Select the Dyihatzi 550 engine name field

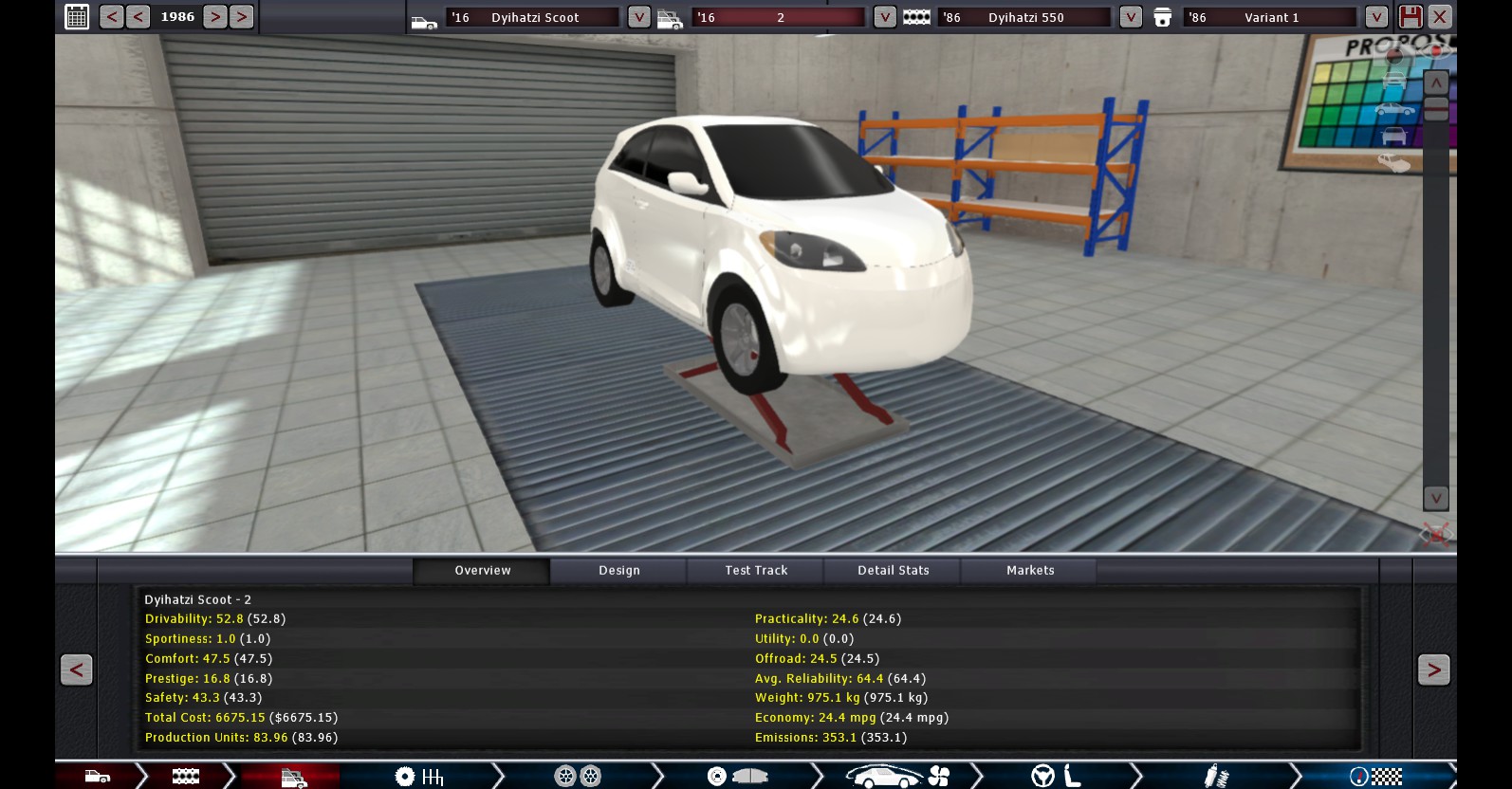click(x=1024, y=17)
